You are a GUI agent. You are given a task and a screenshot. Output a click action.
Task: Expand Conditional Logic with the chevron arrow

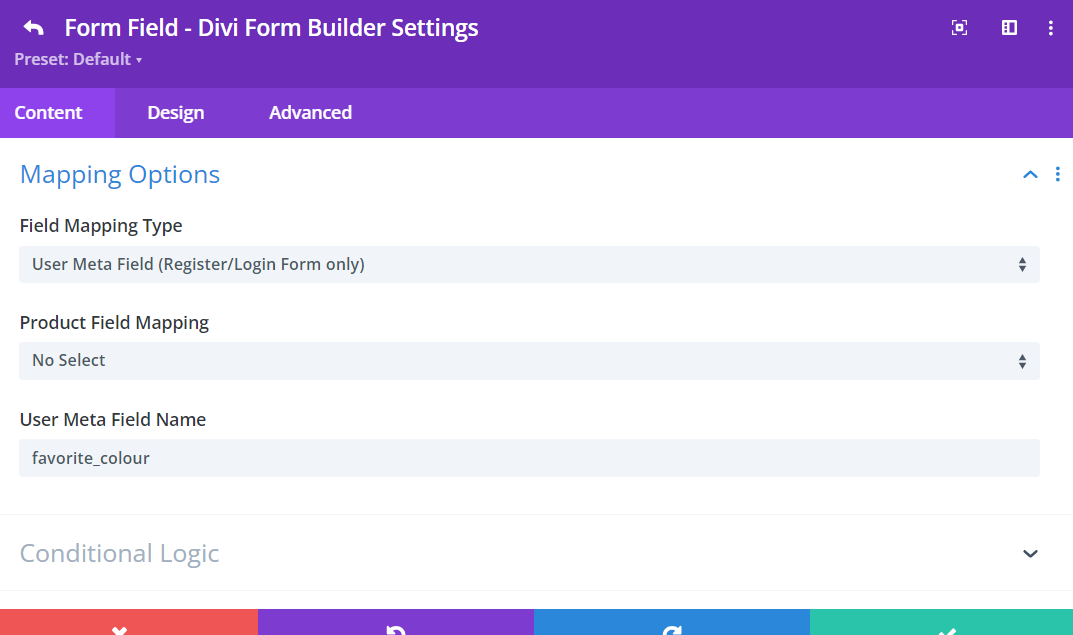pos(1030,554)
